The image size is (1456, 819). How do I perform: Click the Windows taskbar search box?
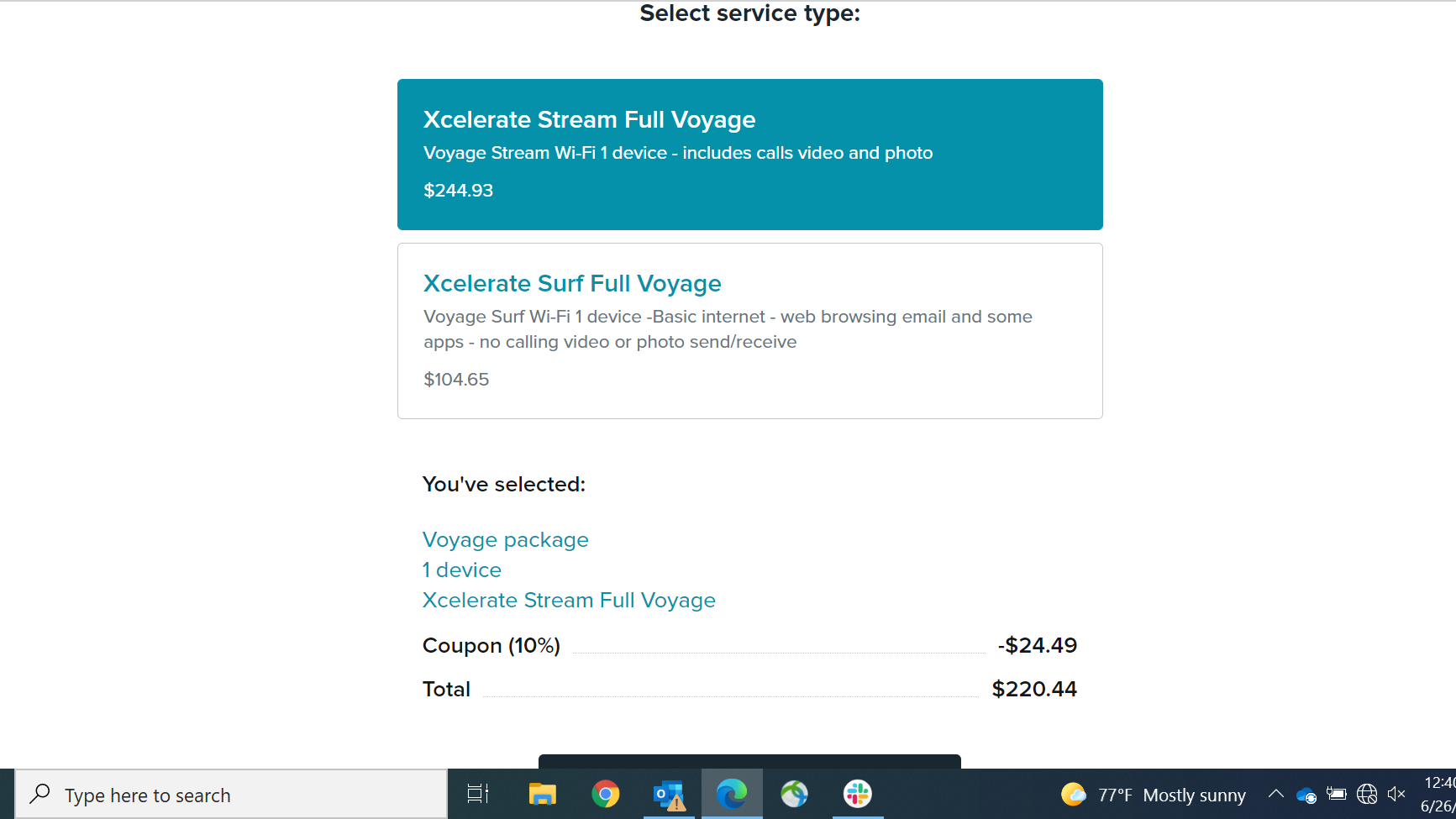[x=231, y=795]
